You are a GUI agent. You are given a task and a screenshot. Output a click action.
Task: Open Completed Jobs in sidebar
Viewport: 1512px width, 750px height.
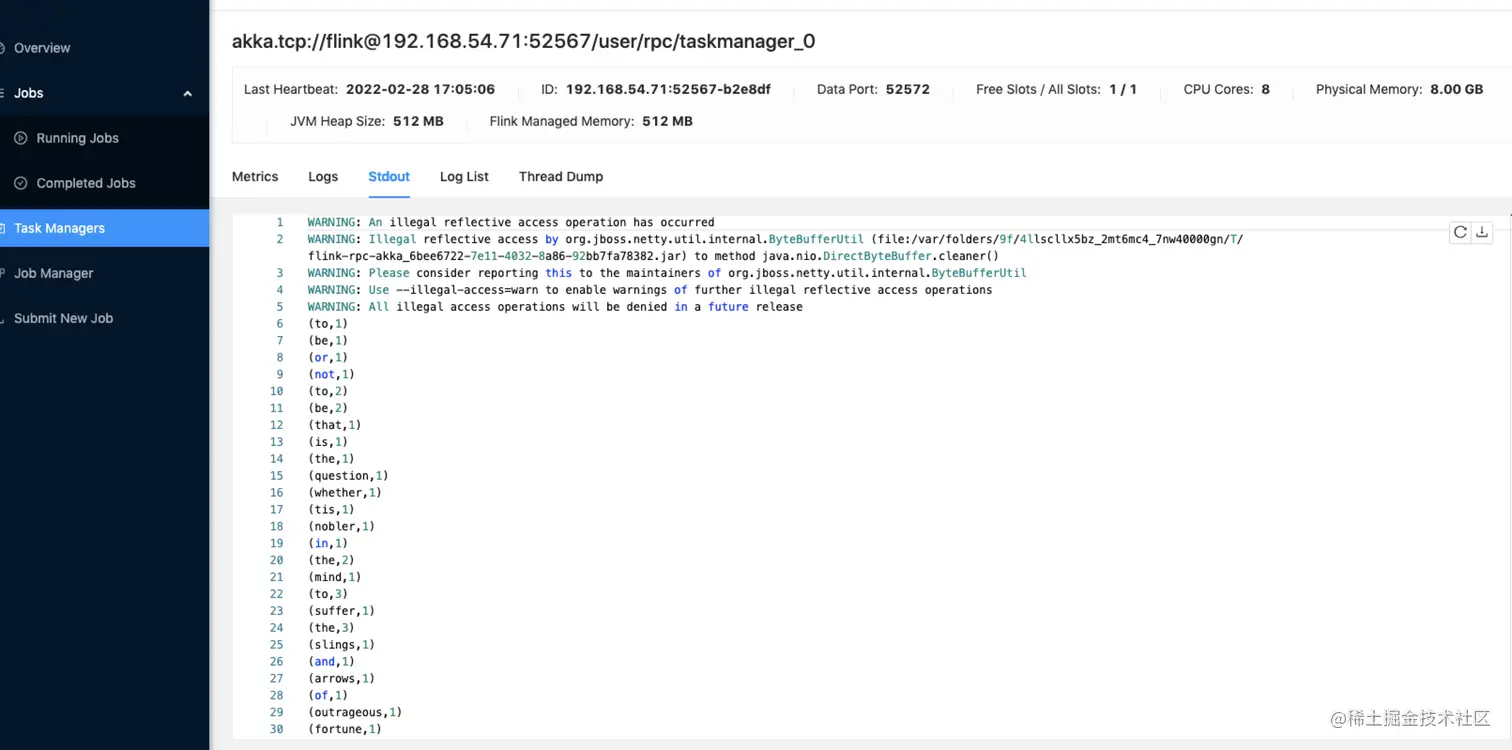coord(86,183)
